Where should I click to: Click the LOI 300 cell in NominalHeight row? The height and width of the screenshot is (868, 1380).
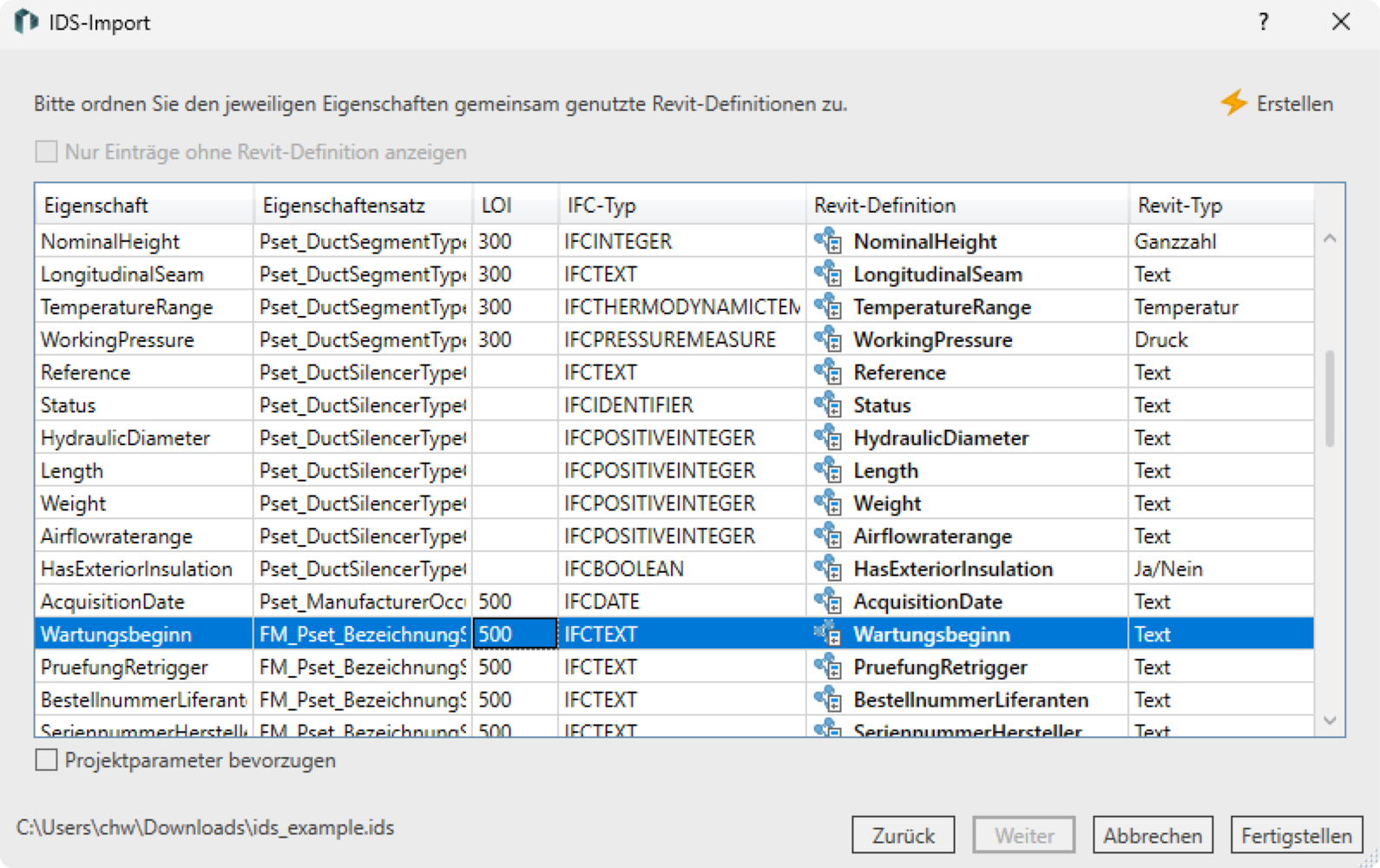pyautogui.click(x=515, y=241)
